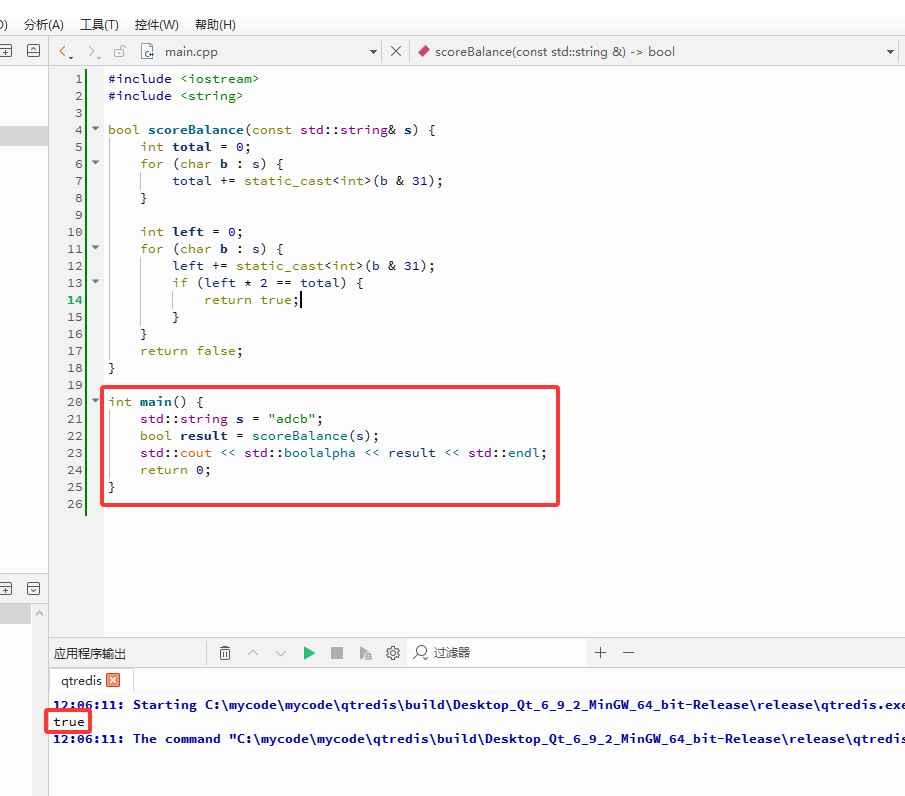Click the expand-down icon in lower left panel

33,589
